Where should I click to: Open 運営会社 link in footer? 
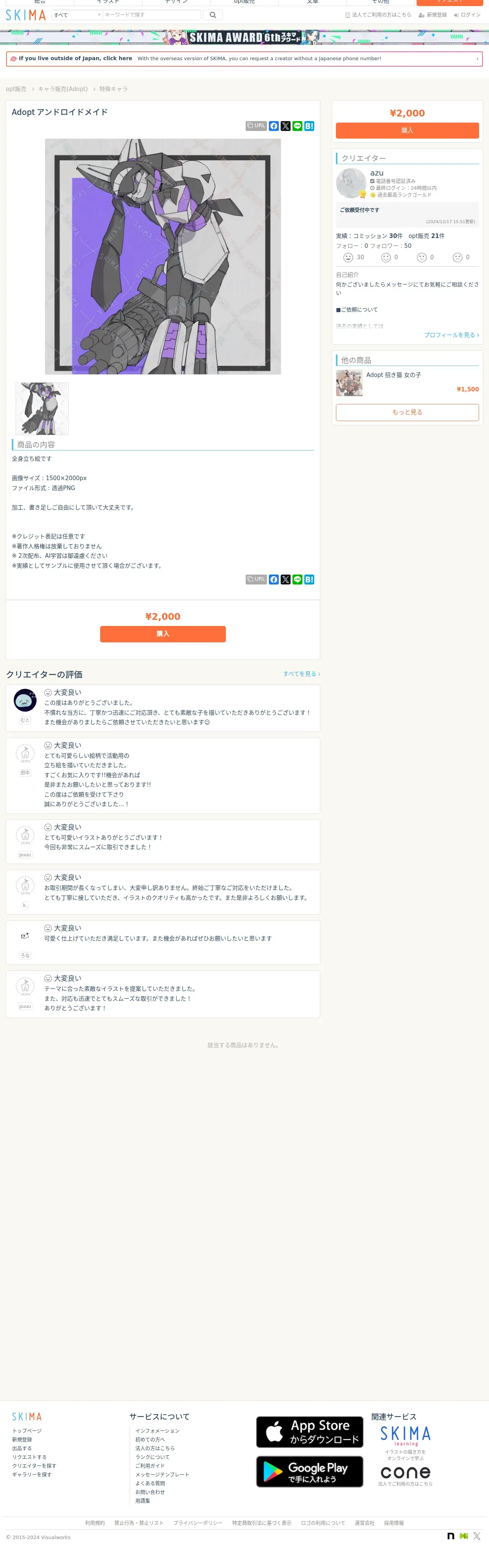pyautogui.click(x=365, y=1523)
